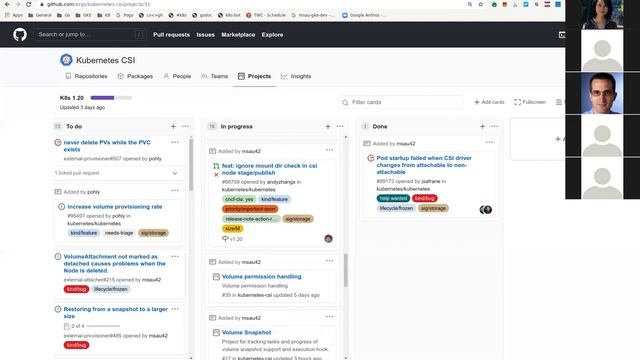Viewport: 640px width, 360px height.
Task: Open menu for 'VolumeAttachment not marked' card
Action: coord(175,257)
